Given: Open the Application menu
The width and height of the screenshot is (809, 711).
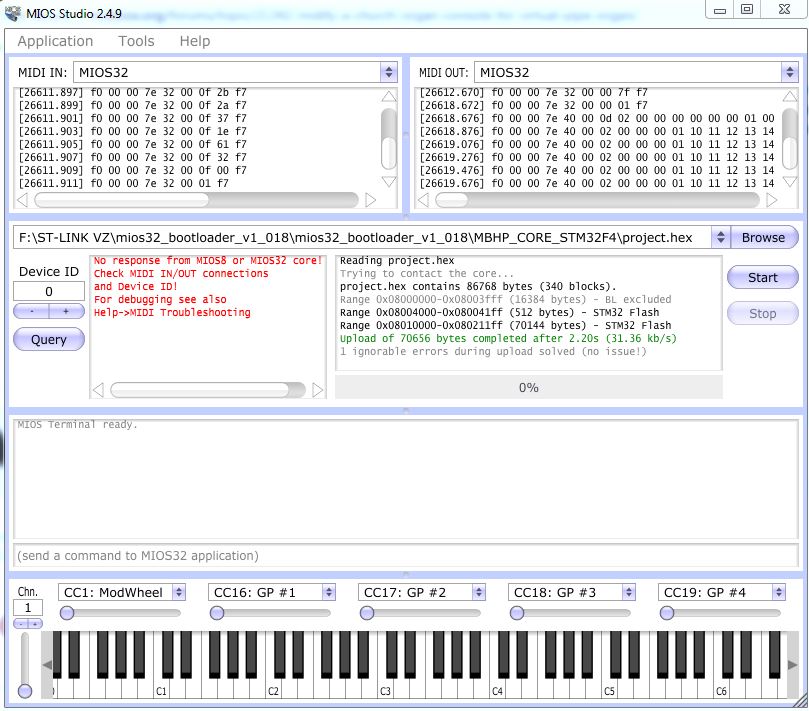Looking at the screenshot, I should point(55,41).
